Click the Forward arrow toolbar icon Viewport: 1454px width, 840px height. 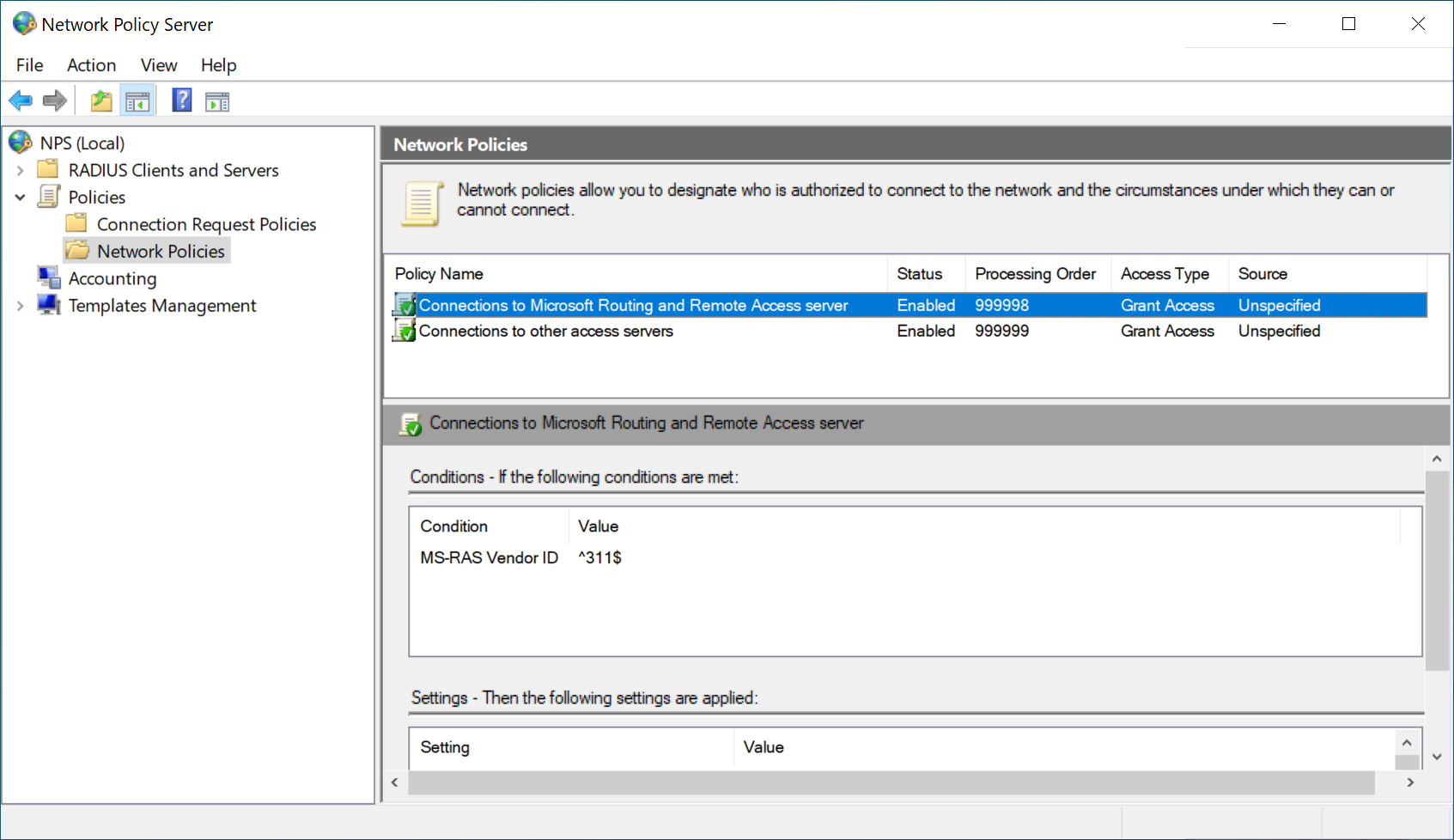(x=55, y=101)
